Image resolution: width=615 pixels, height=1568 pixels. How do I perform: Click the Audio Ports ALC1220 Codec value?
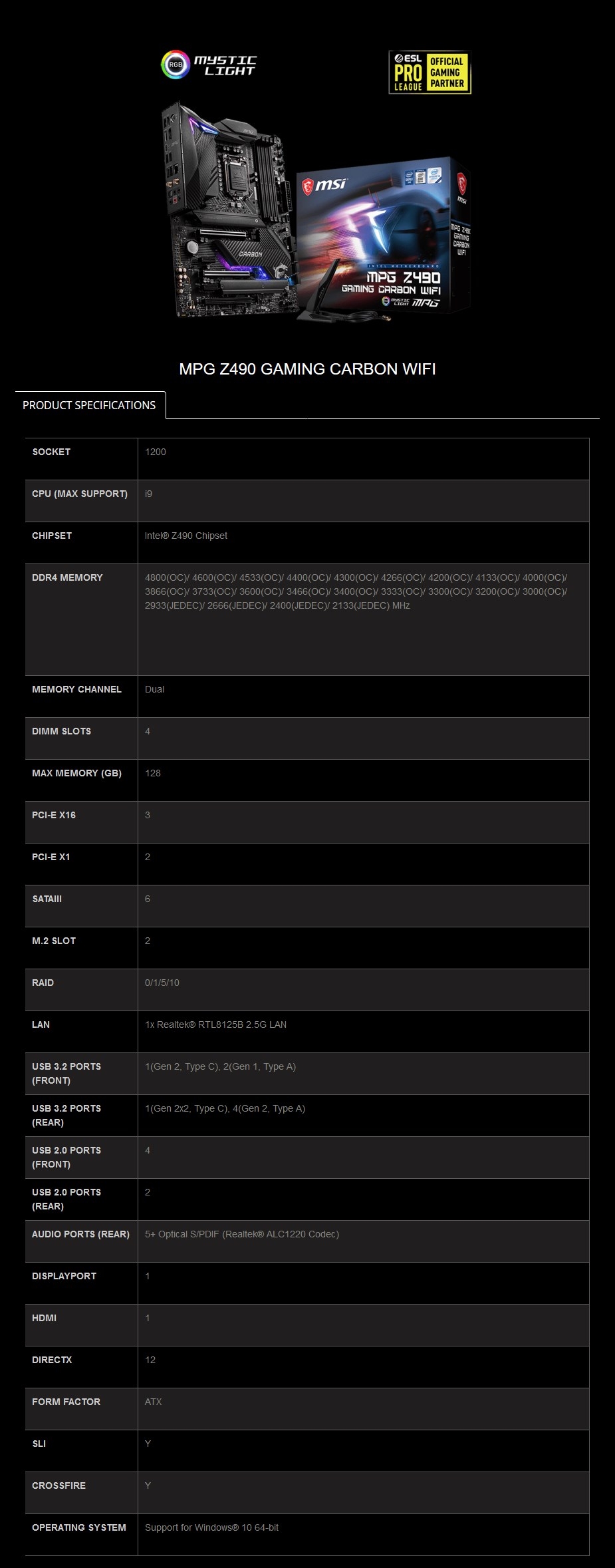[x=242, y=1234]
